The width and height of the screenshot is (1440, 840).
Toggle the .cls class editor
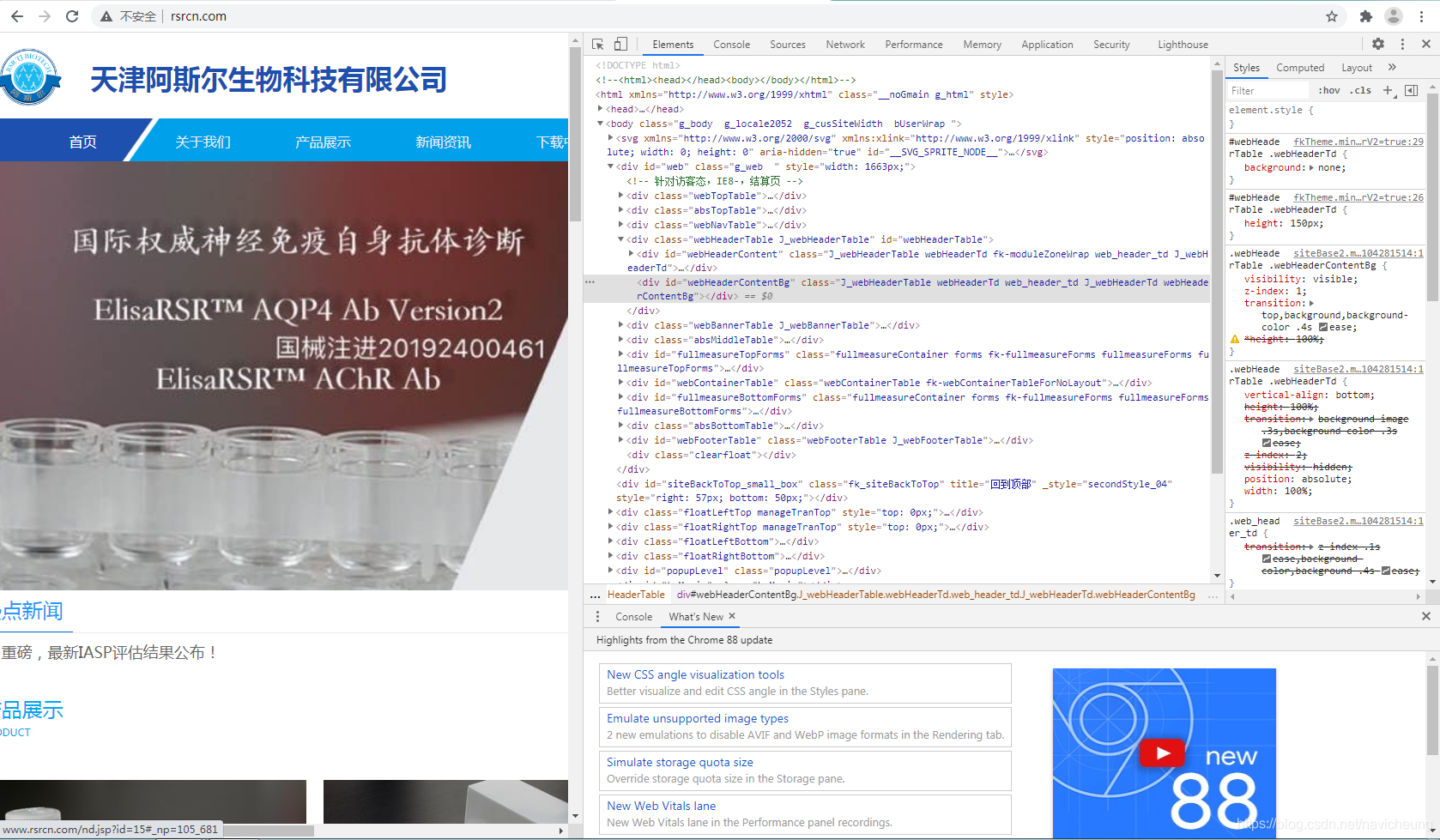pyautogui.click(x=1360, y=90)
